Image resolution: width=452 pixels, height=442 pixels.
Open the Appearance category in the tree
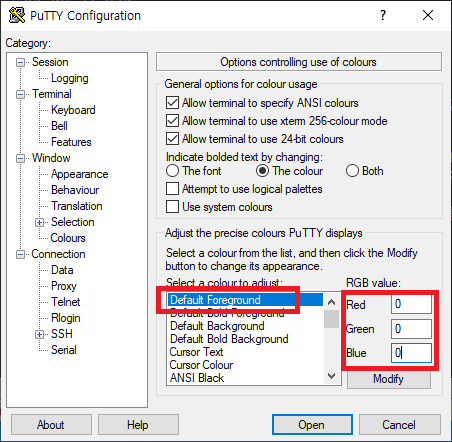pos(80,174)
